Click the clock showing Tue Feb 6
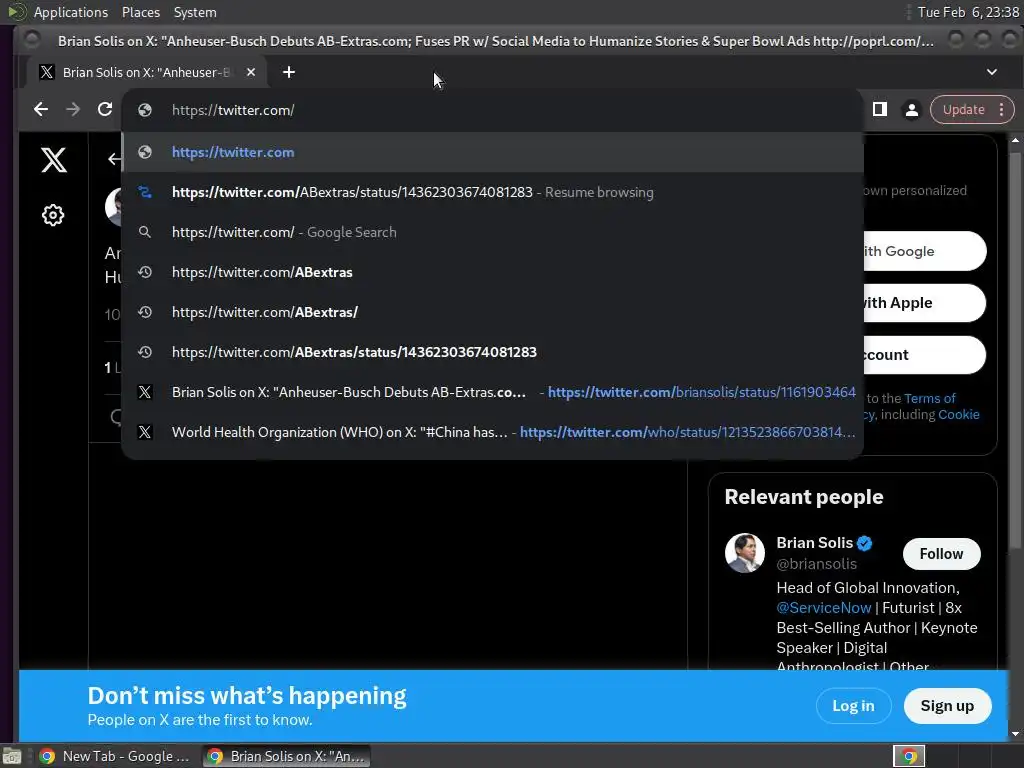 (968, 12)
